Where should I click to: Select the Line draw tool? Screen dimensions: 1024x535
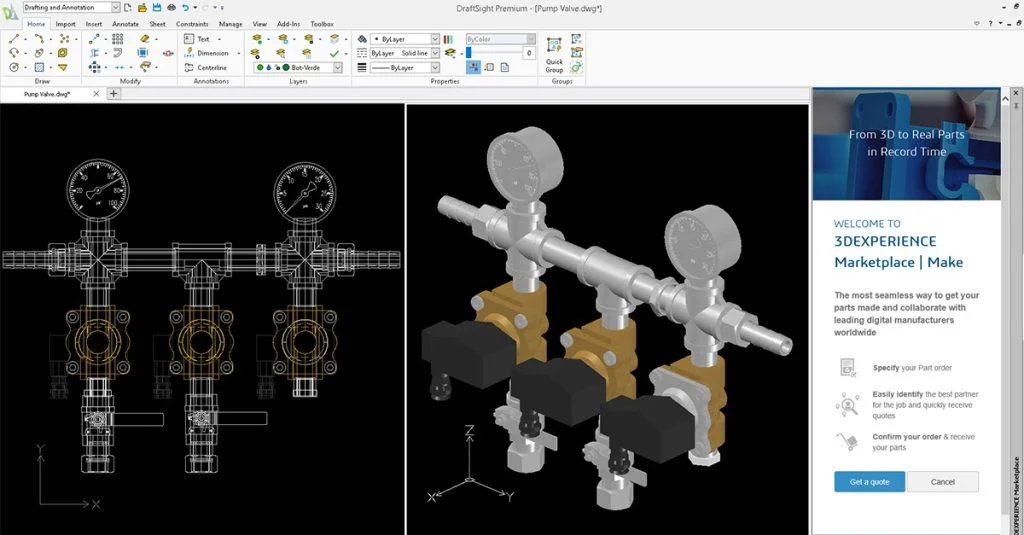(15, 39)
